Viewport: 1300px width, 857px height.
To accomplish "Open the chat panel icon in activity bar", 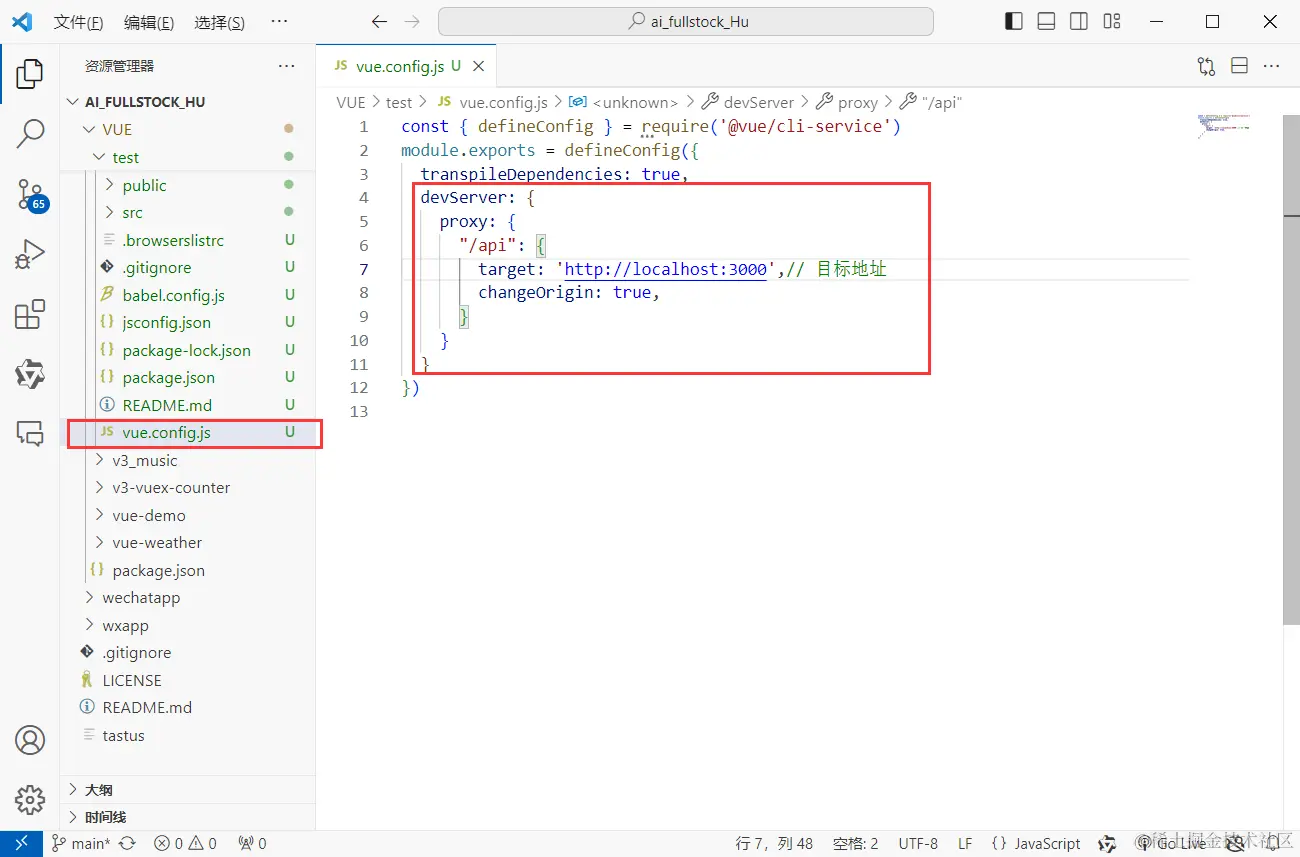I will coord(30,433).
